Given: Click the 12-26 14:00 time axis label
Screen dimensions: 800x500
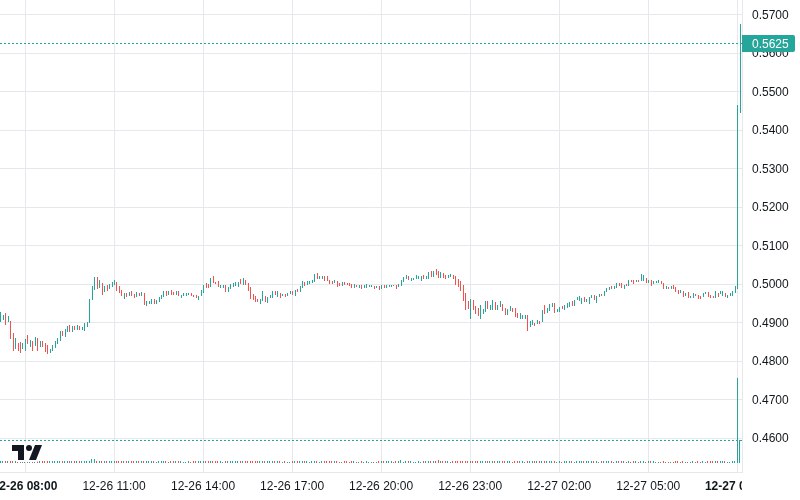Looking at the screenshot, I should coord(203,486).
